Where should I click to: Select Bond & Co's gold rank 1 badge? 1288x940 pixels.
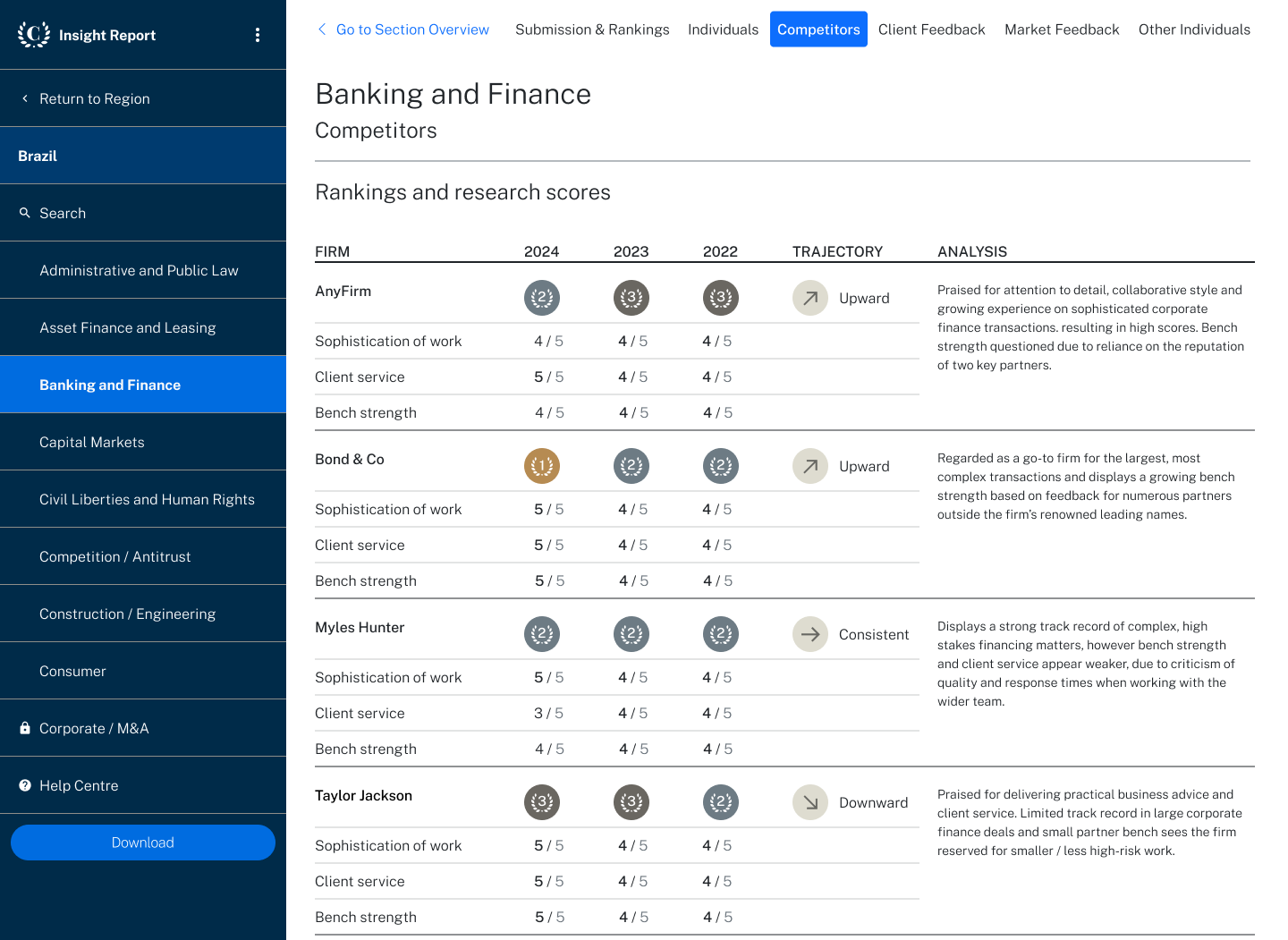(x=541, y=466)
